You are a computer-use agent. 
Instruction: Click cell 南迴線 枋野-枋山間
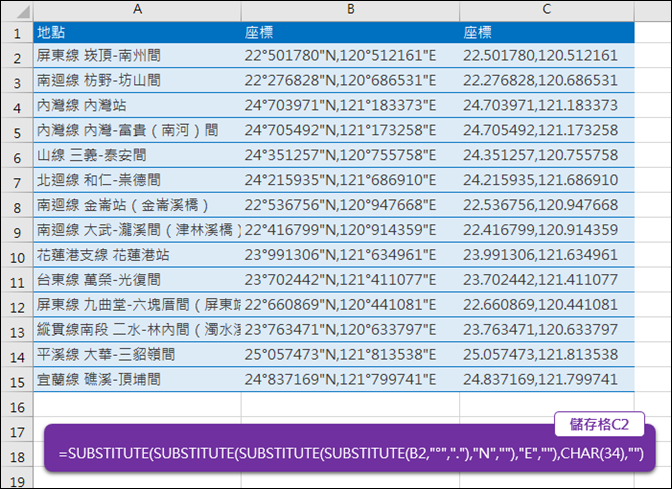click(x=137, y=80)
